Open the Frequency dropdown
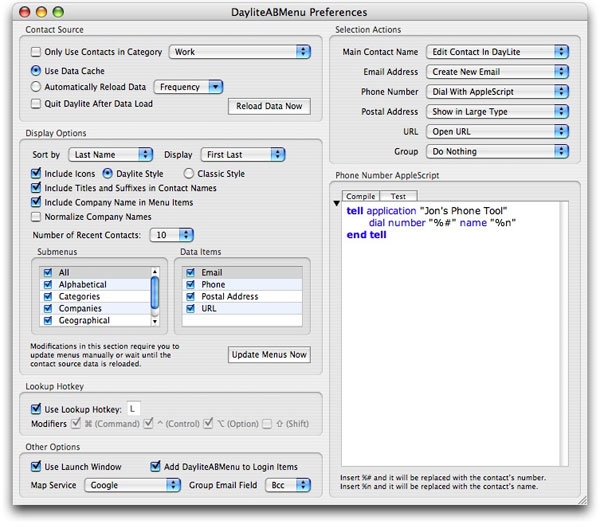The width and height of the screenshot is (600, 527). click(x=188, y=87)
